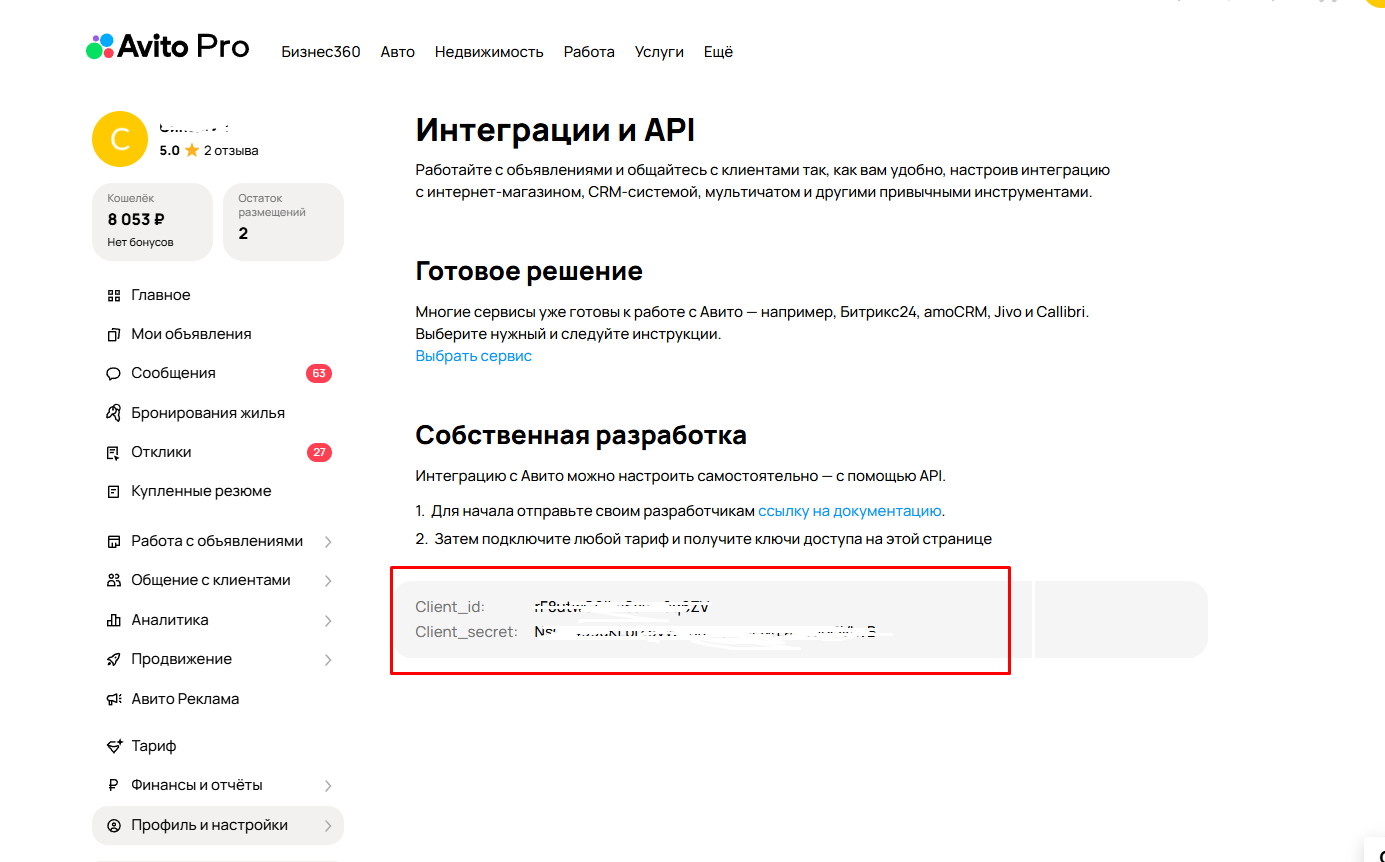Open the Ещё menu in top navigation
The width and height of the screenshot is (1385, 862).
718,51
